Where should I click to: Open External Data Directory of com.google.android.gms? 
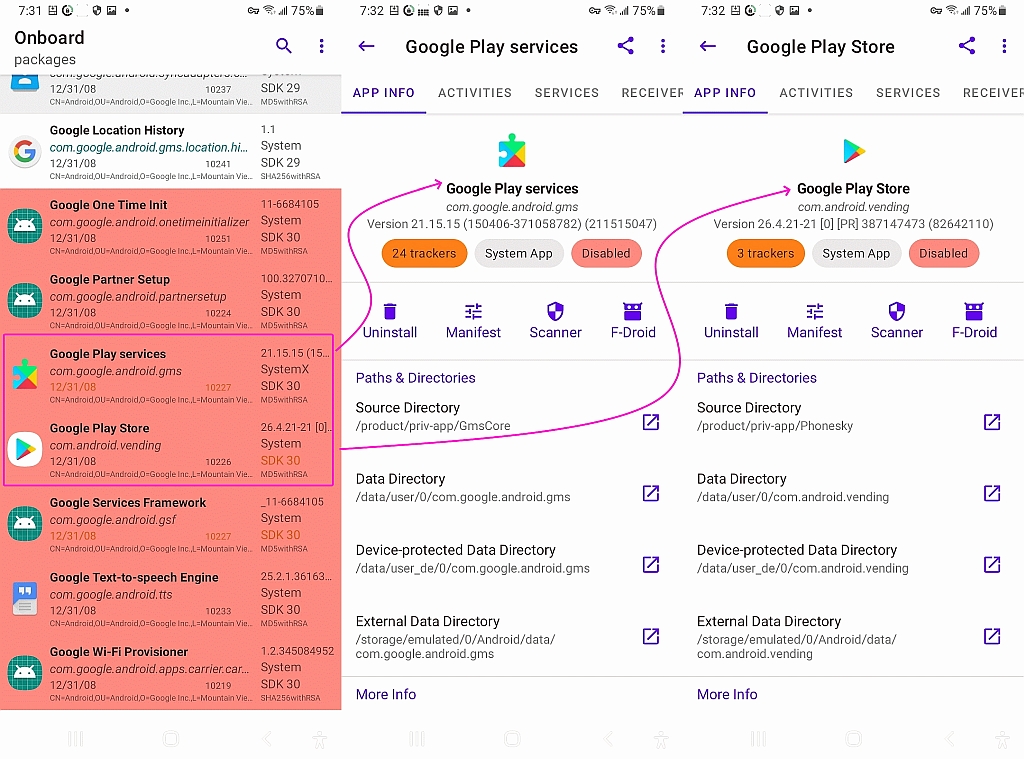(651, 636)
